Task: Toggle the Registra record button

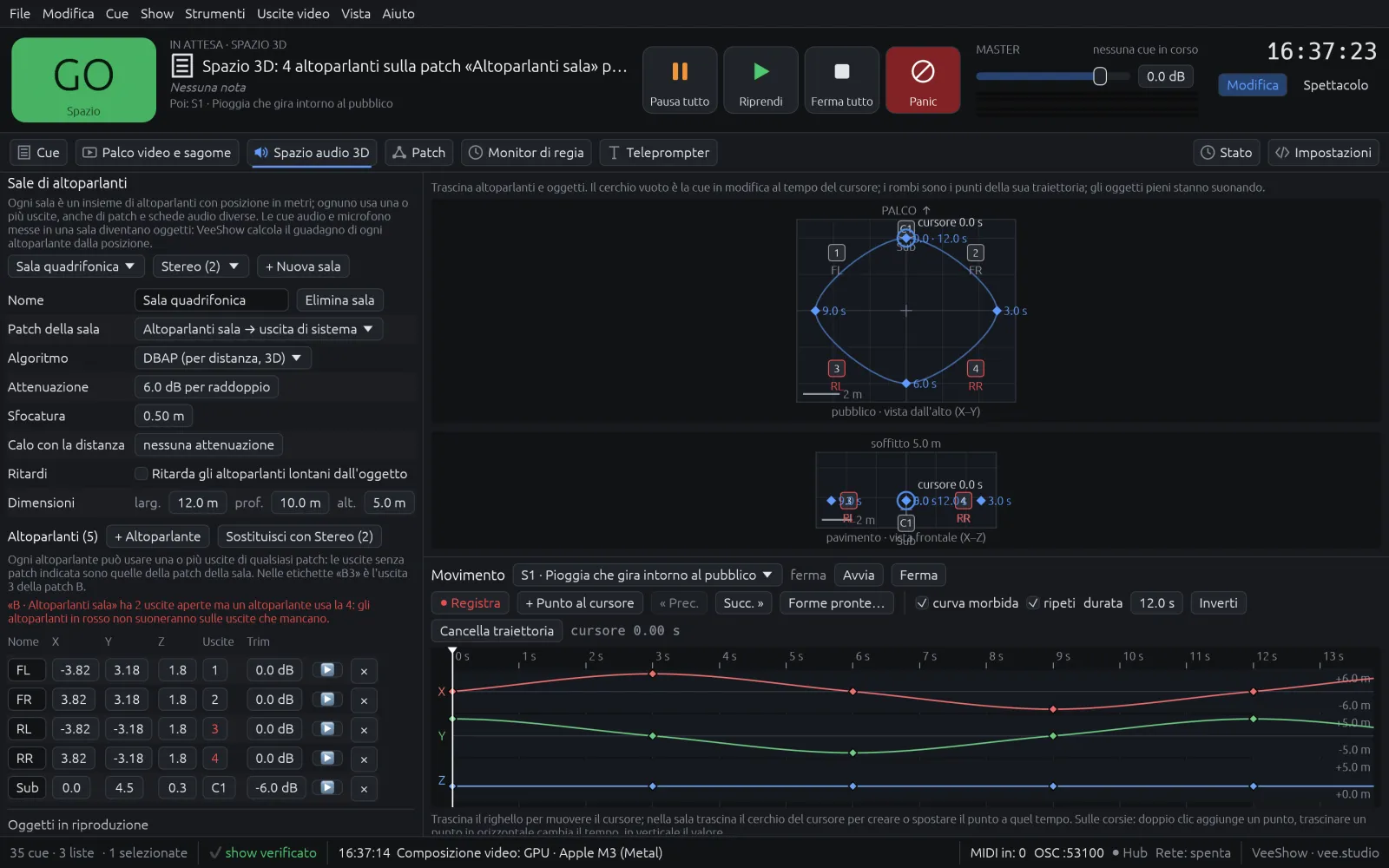Action: [470, 603]
